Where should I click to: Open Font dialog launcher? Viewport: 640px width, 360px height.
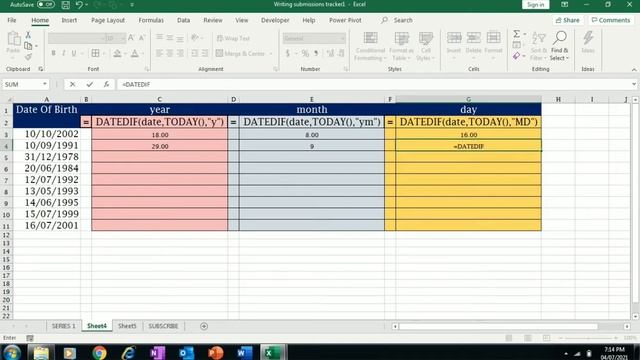click(x=147, y=69)
